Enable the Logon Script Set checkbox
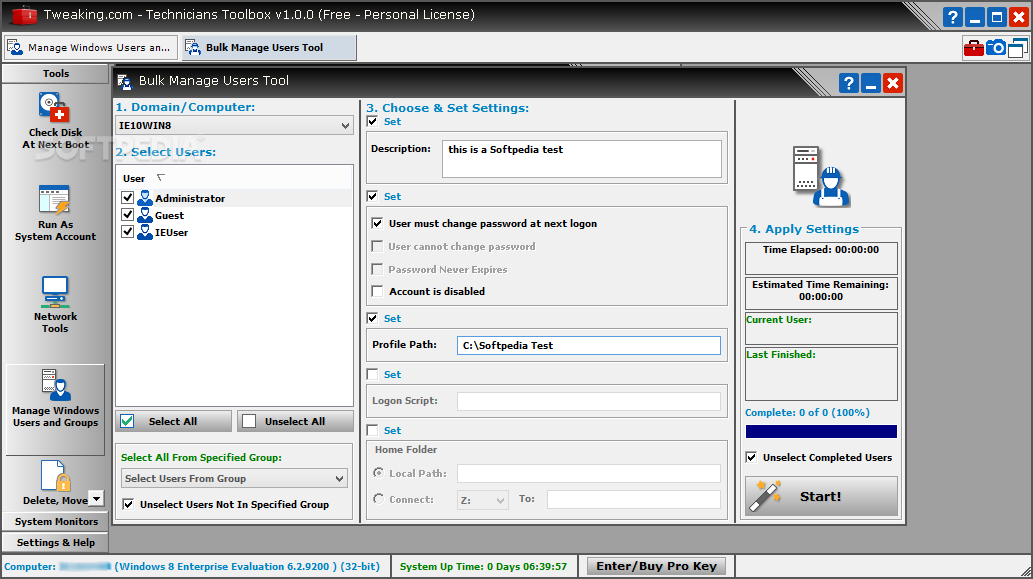 click(x=372, y=374)
